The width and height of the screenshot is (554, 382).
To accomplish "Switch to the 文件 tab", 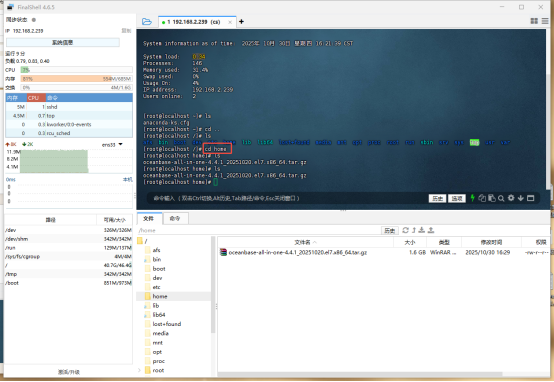I will click(x=149, y=218).
